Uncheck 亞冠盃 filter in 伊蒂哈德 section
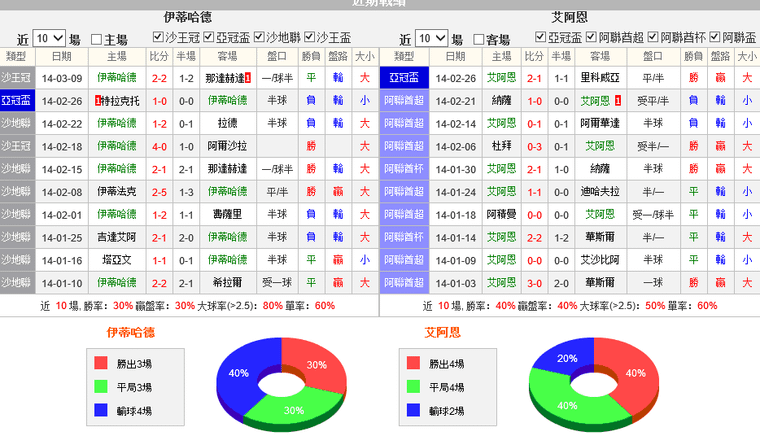The image size is (760, 444). tap(208, 37)
